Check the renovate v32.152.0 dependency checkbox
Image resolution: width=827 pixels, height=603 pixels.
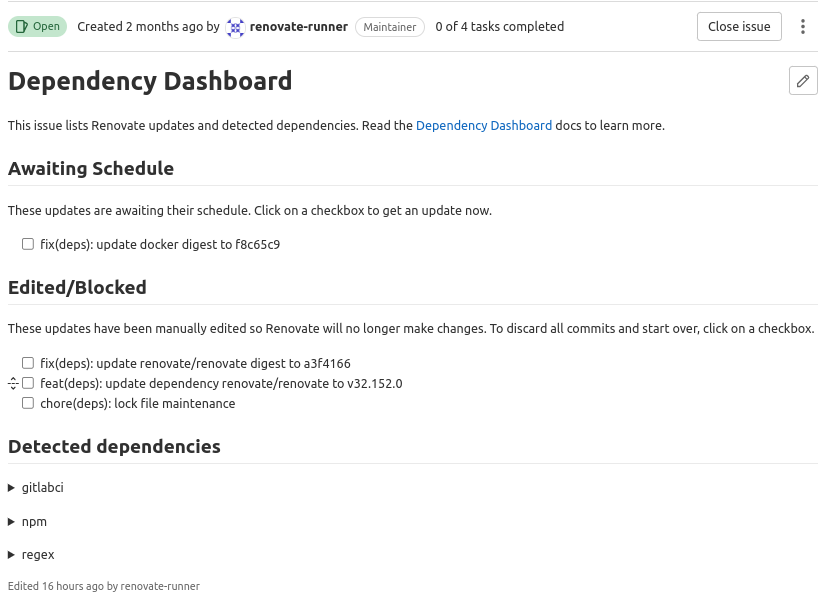tap(27, 382)
